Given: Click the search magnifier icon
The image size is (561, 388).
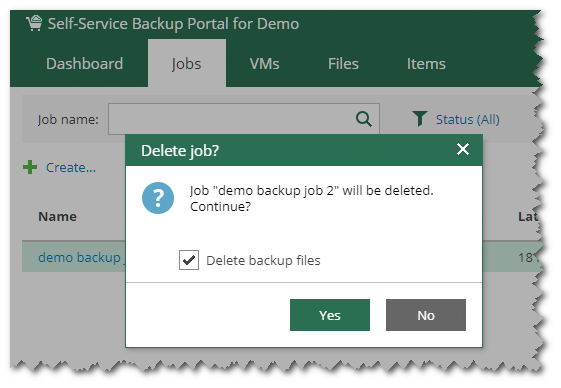Looking at the screenshot, I should tap(364, 119).
